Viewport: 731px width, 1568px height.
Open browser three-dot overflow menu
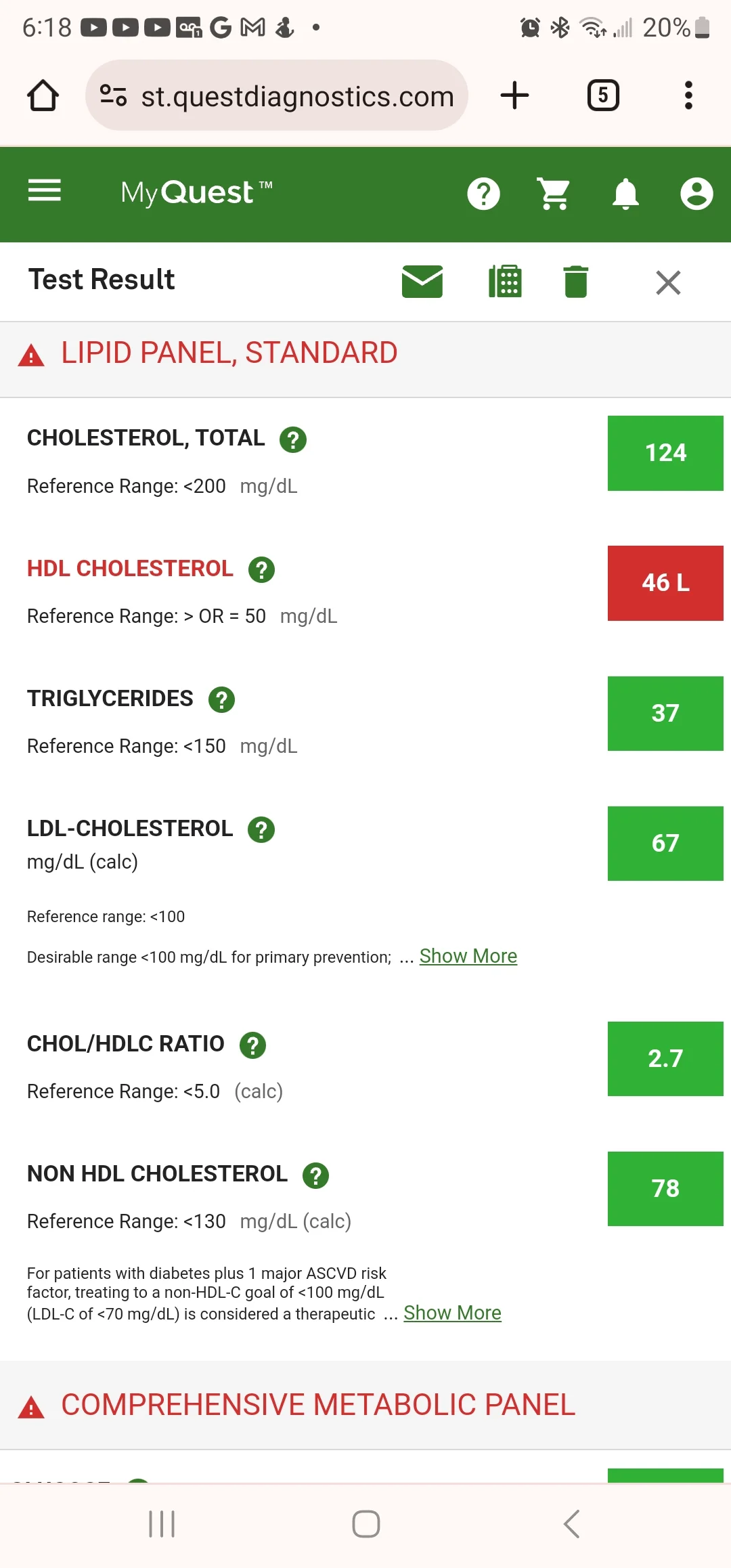688,95
